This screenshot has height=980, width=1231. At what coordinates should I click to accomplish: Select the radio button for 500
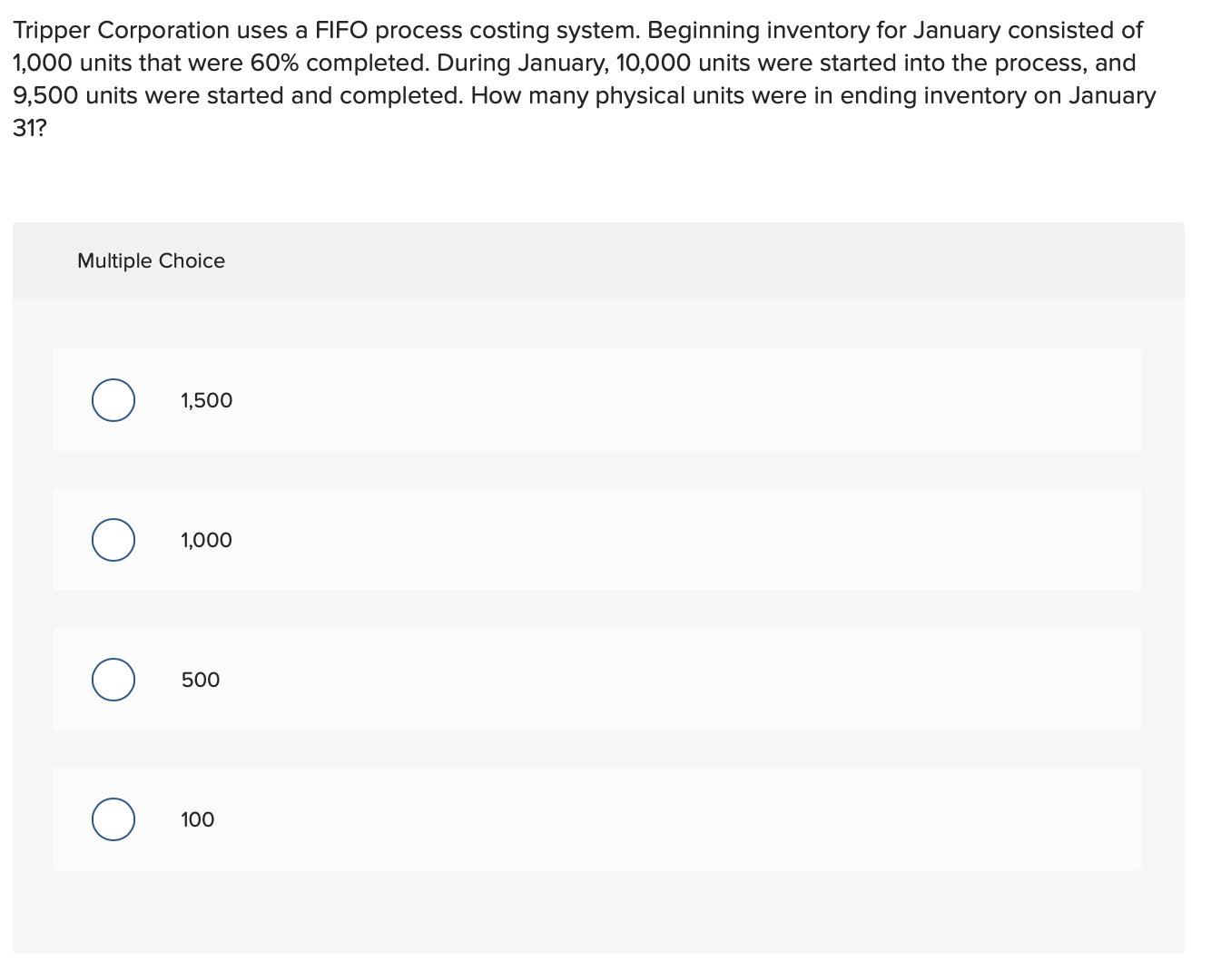pyautogui.click(x=113, y=679)
